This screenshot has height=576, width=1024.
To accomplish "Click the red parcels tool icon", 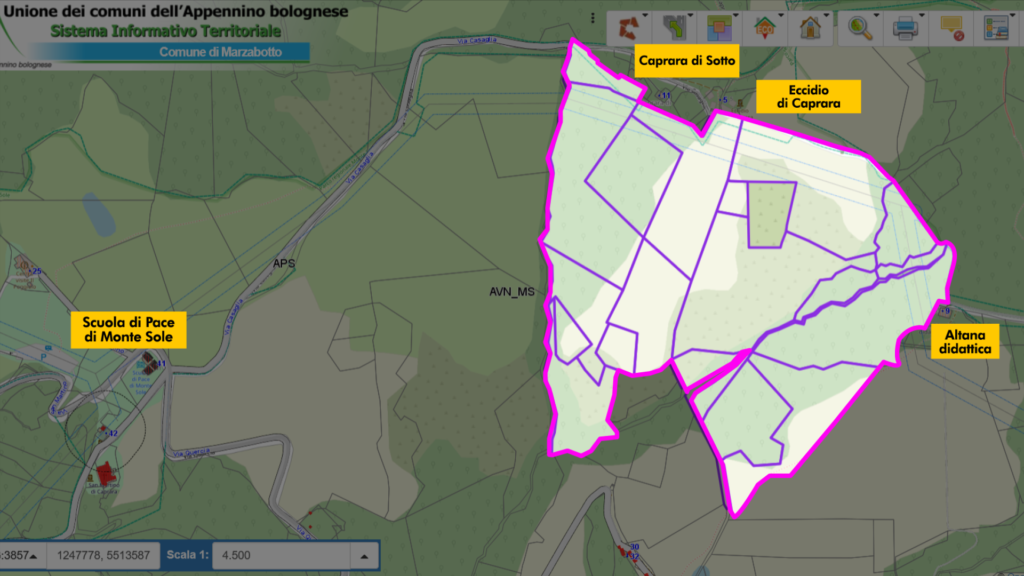I will [x=628, y=28].
